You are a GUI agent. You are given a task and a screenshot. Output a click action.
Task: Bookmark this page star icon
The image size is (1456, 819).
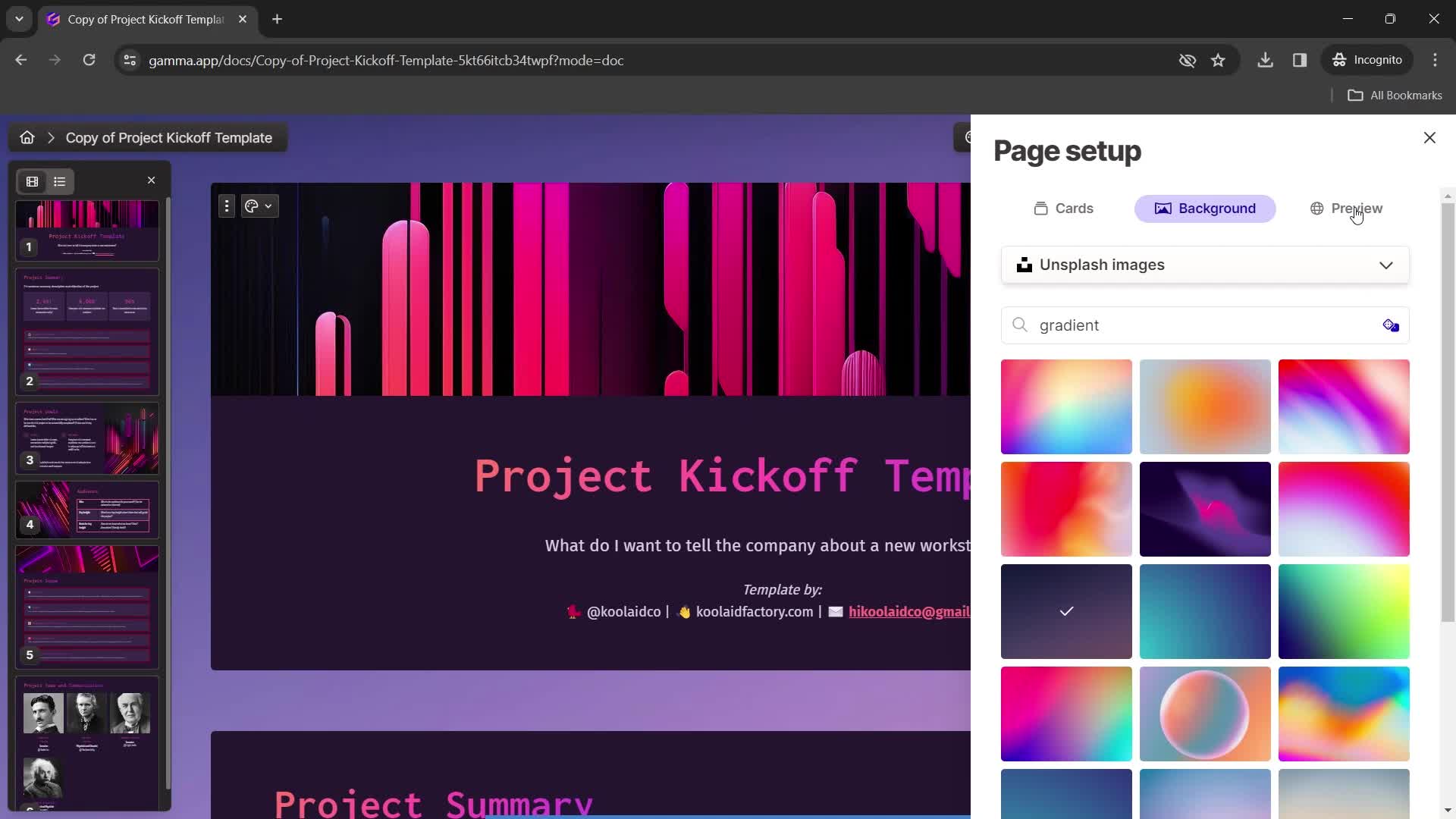click(x=1218, y=60)
